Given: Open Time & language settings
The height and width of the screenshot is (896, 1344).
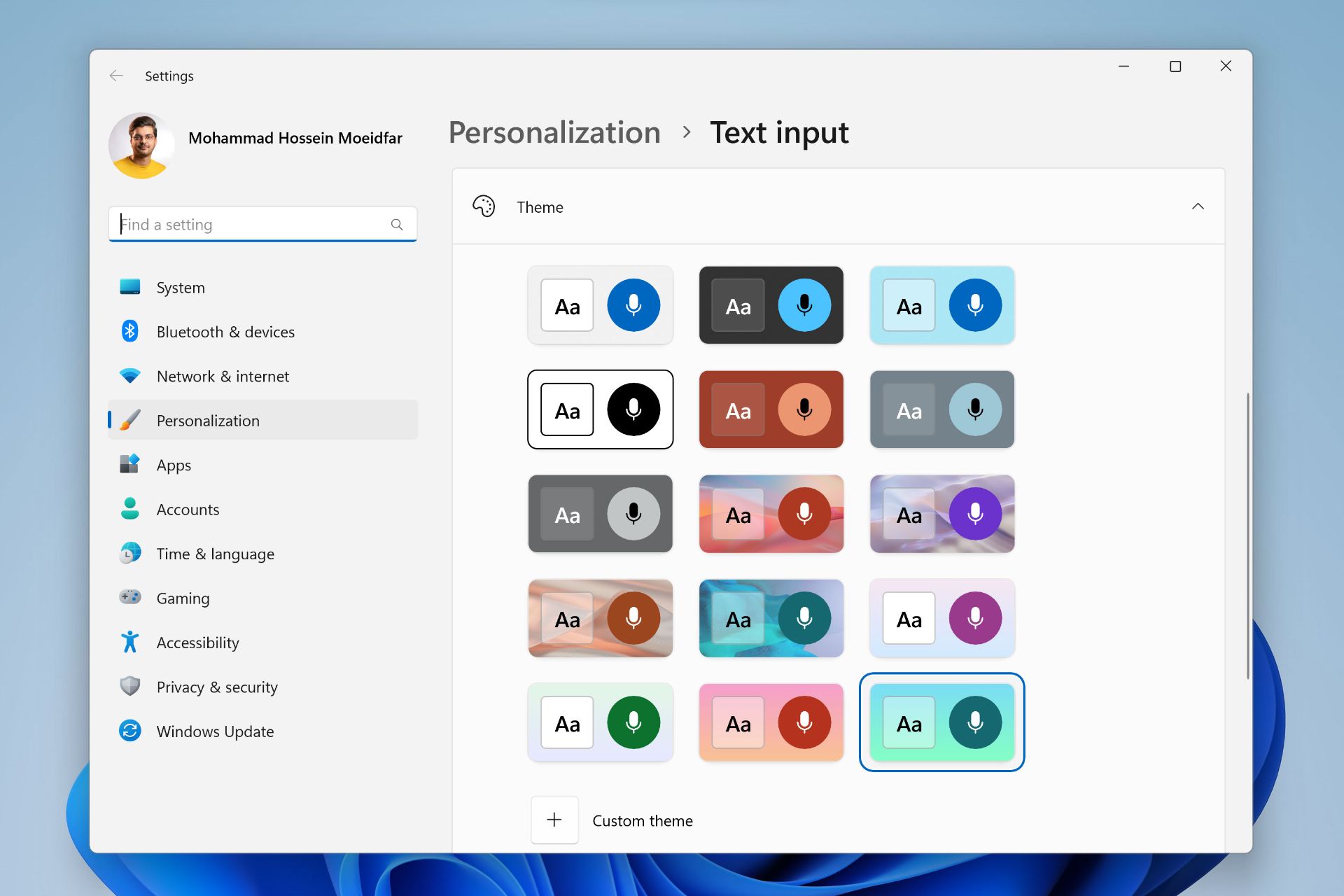Looking at the screenshot, I should (262, 554).
